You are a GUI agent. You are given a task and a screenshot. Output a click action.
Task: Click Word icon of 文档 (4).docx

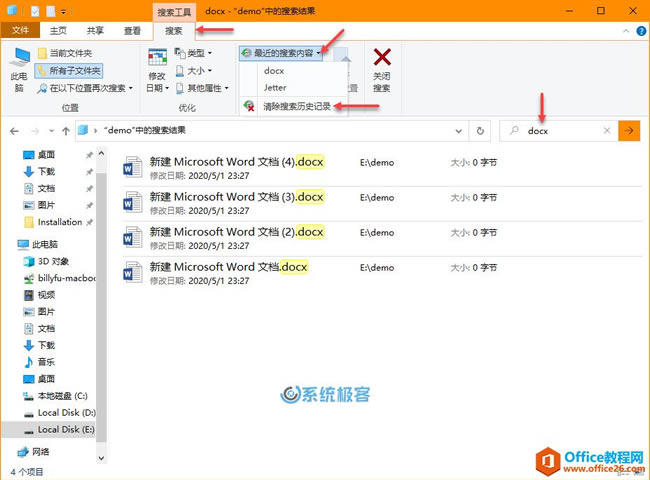coord(133,168)
